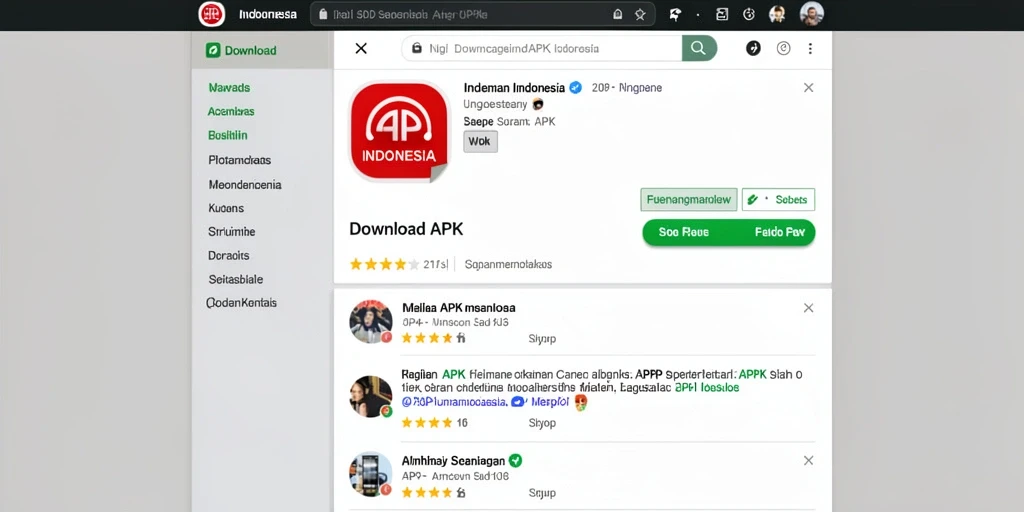Open Srluimbe in the sidebar

click(x=231, y=232)
